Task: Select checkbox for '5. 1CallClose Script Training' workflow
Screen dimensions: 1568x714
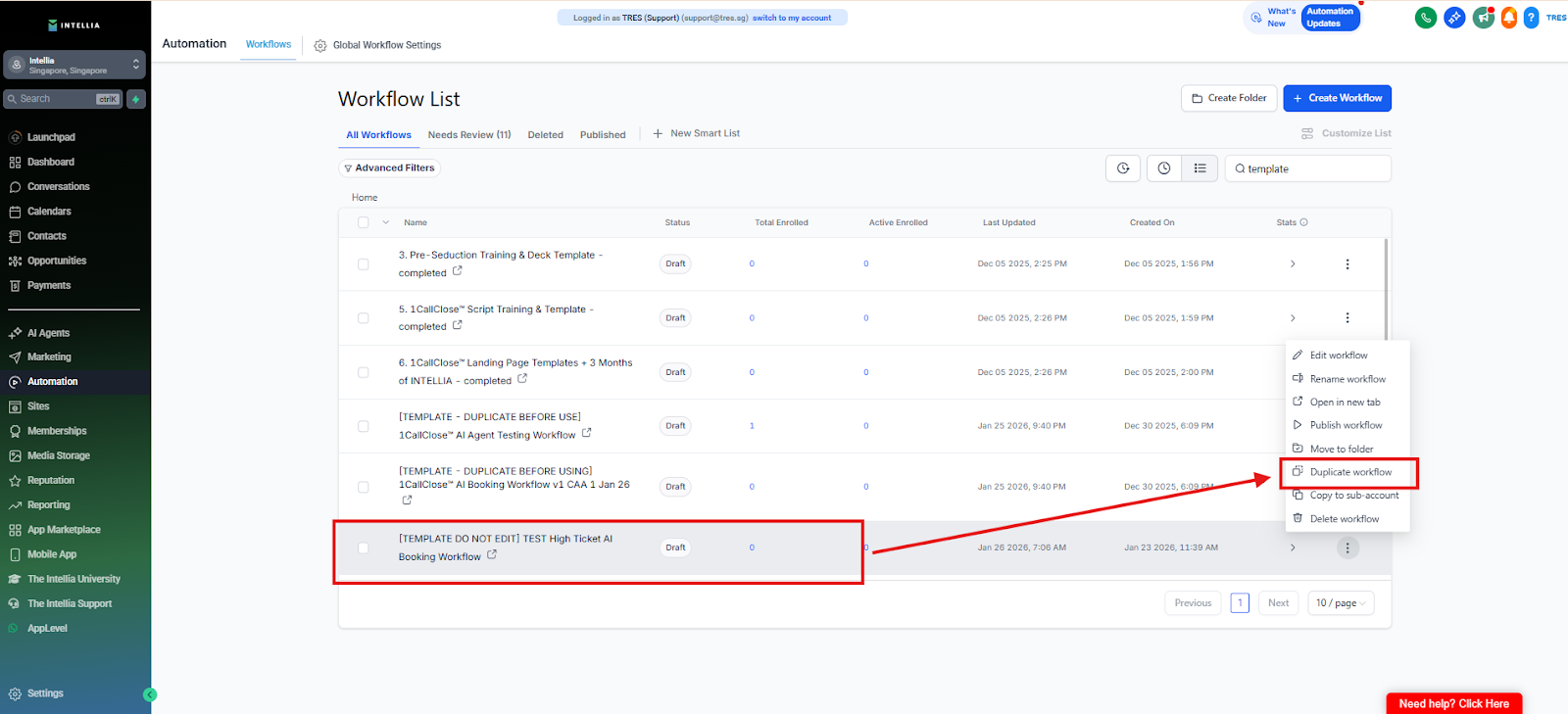Action: (x=364, y=318)
